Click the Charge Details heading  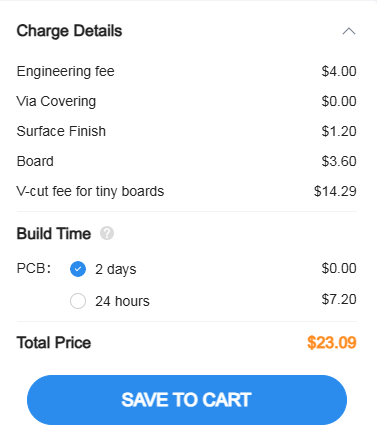coord(69,31)
